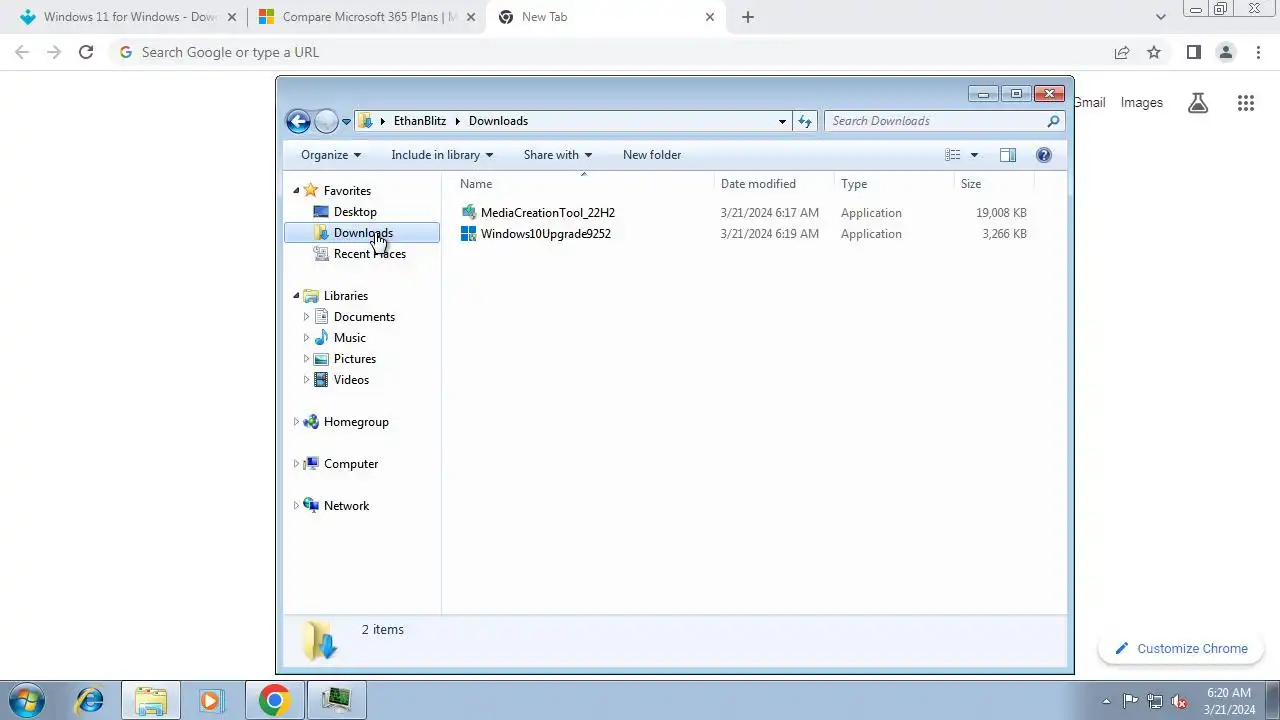Image resolution: width=1280 pixels, height=720 pixels.
Task: Click the Explorer Back navigation arrow
Action: tap(298, 121)
